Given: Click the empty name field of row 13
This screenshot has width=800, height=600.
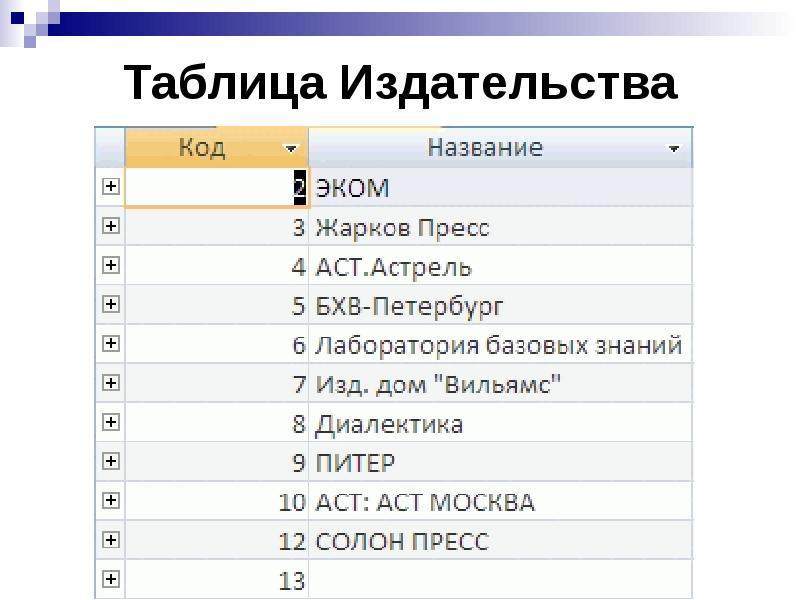Looking at the screenshot, I should point(500,580).
